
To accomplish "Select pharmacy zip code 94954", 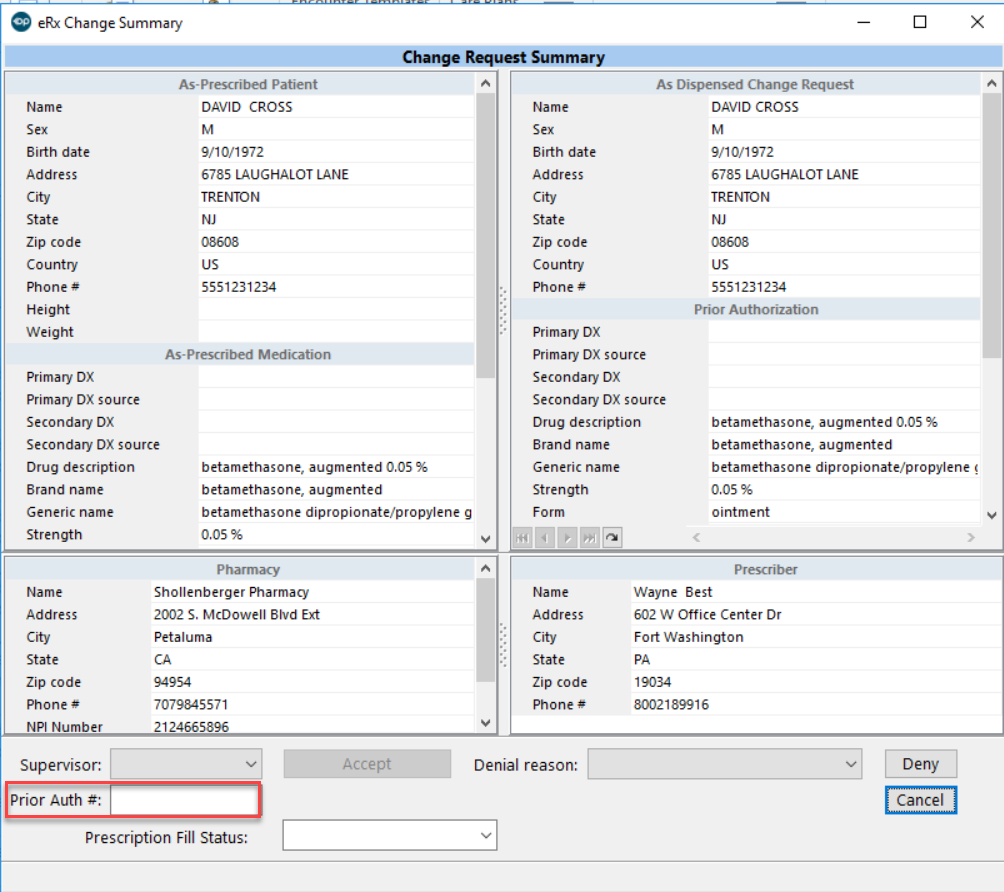I will [x=172, y=682].
